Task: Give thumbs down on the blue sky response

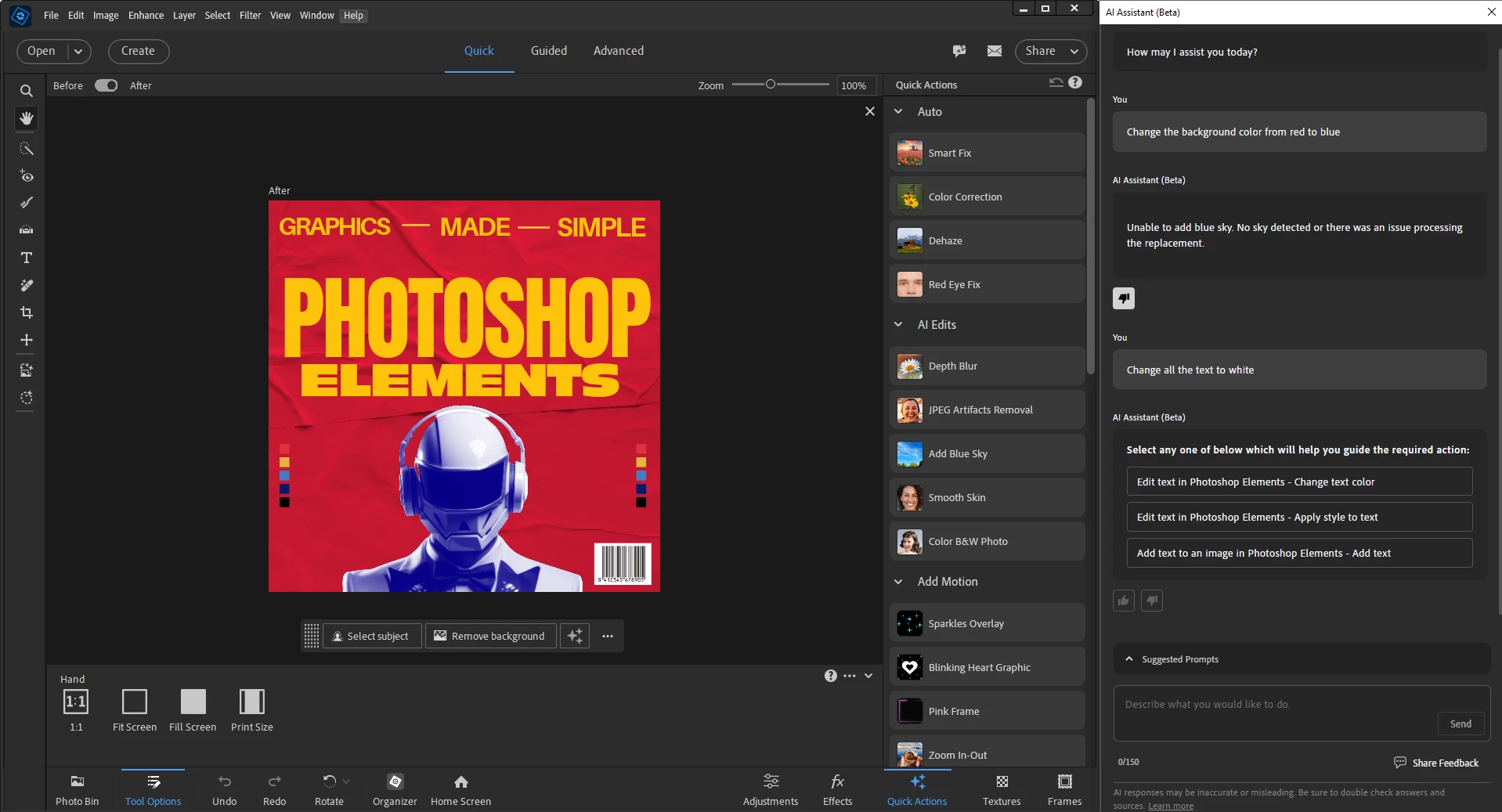Action: pos(1124,298)
